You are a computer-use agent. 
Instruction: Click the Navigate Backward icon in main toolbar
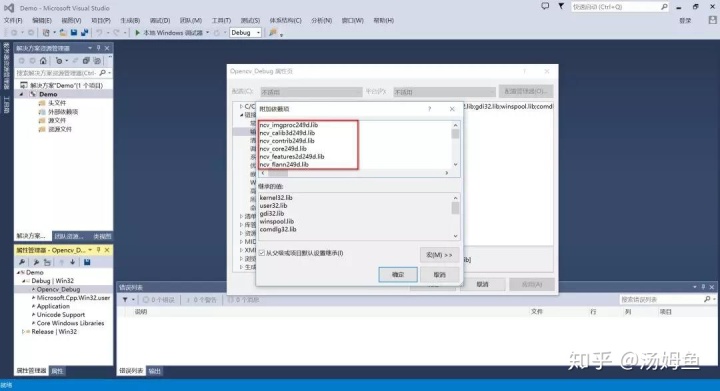(14, 33)
